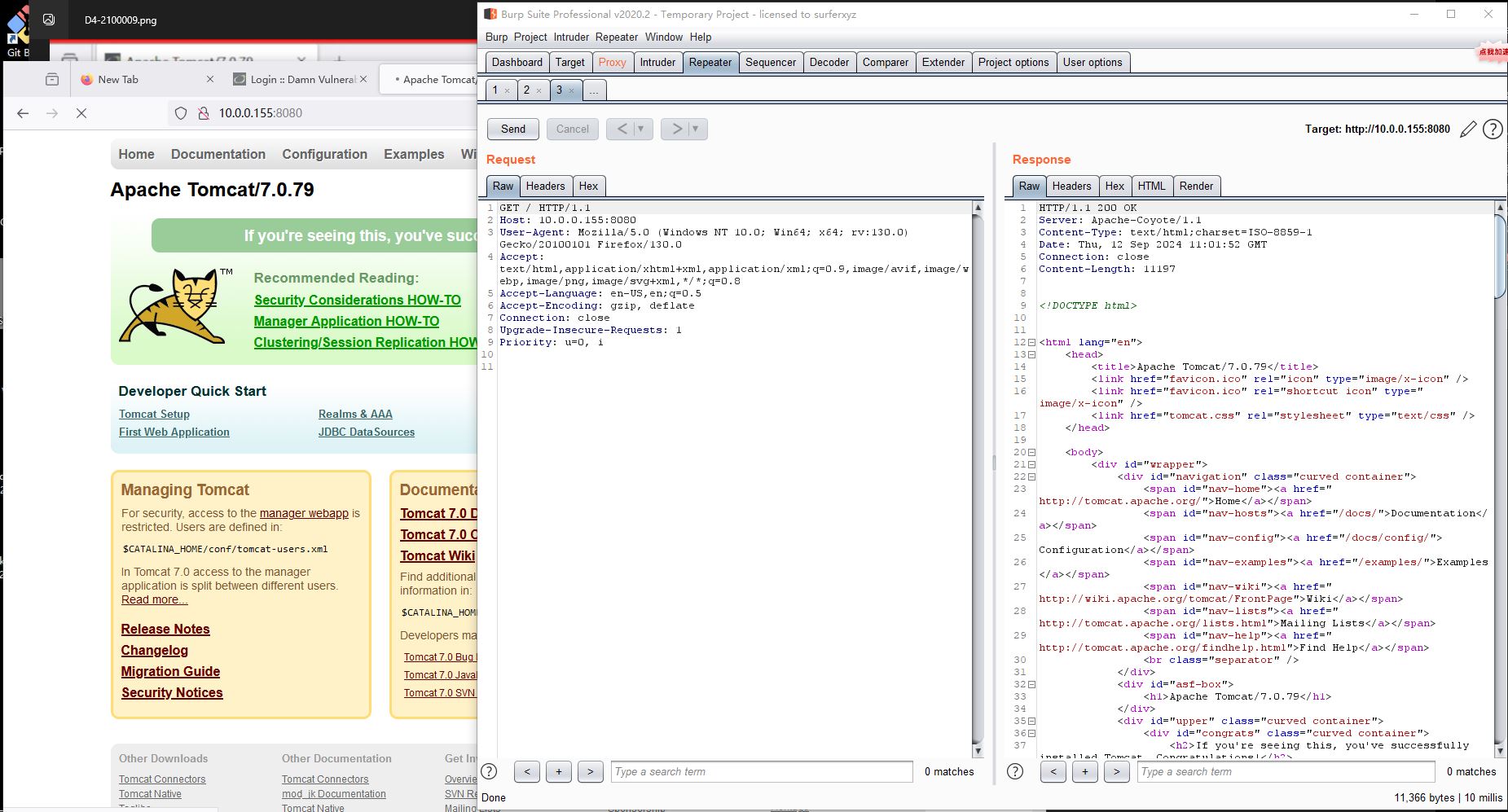Screen dimensions: 1508x812
Task: Click the Tomcat cat logo image
Action: [175, 306]
